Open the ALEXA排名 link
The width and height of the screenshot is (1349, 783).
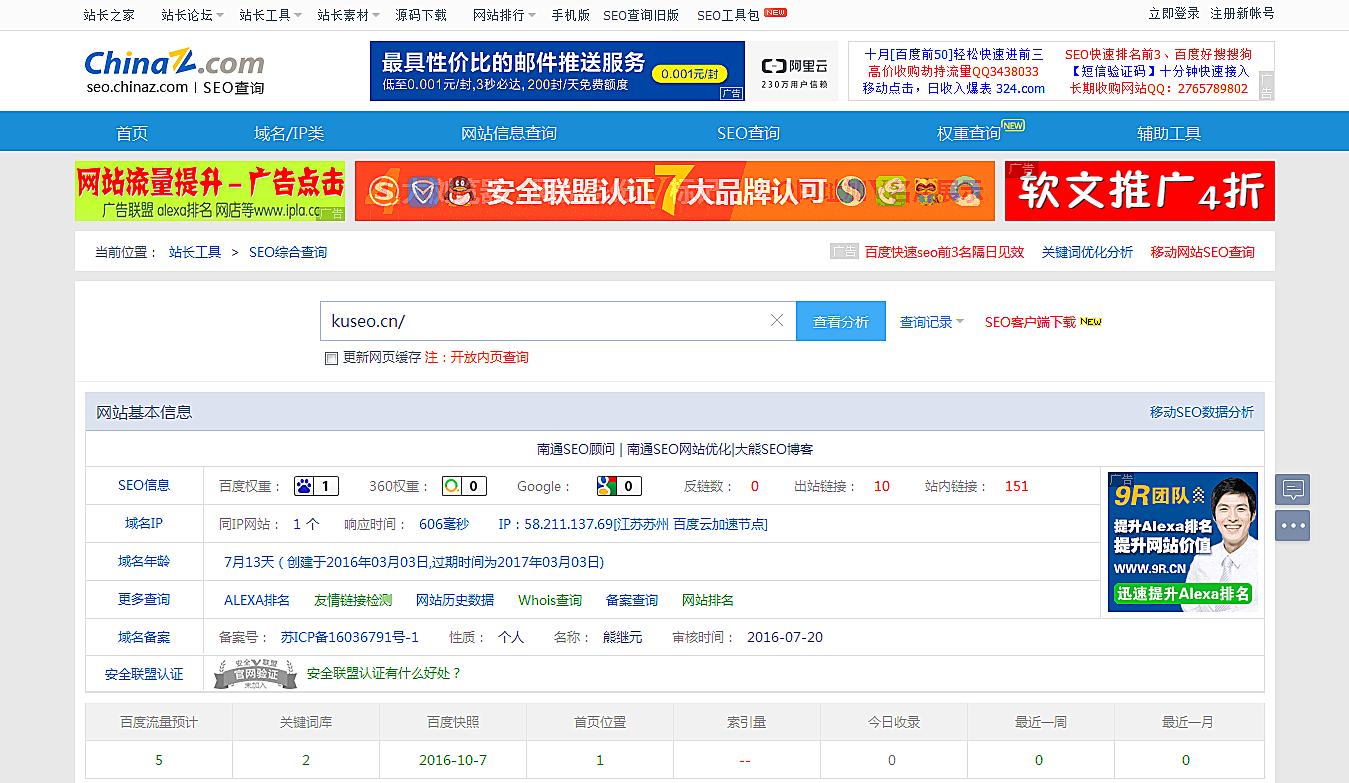click(255, 599)
